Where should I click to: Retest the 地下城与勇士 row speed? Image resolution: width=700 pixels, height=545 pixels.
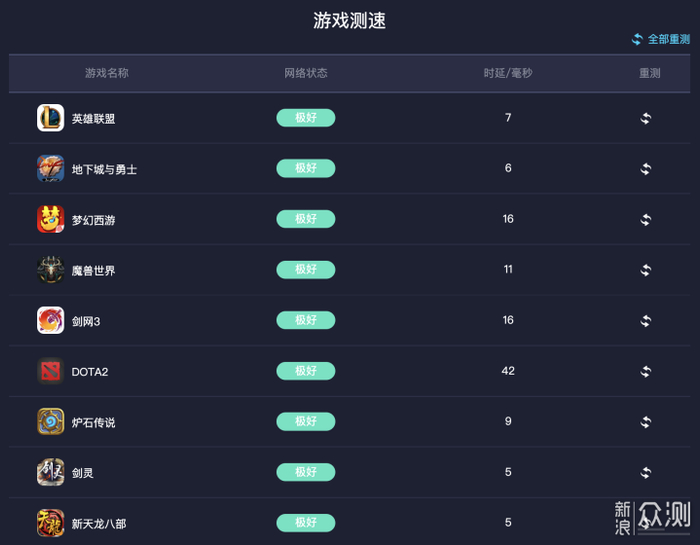point(646,169)
